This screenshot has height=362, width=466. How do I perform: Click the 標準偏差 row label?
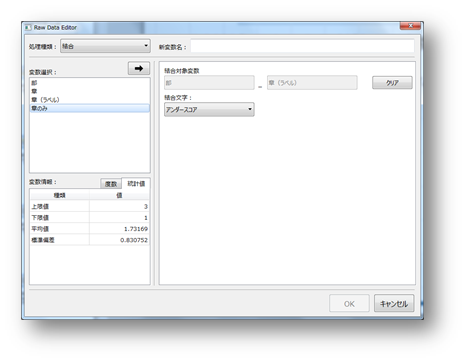[x=43, y=240]
